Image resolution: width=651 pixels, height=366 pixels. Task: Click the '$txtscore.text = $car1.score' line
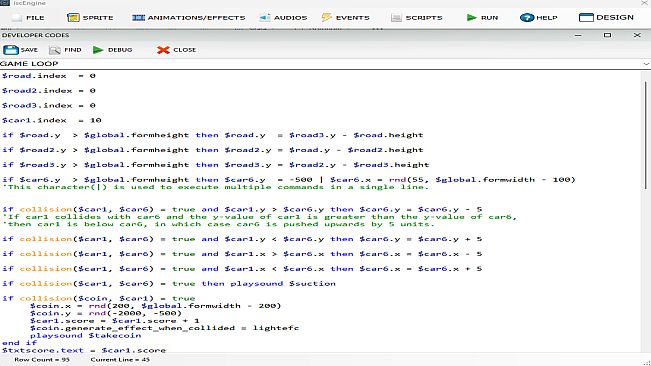coord(83,350)
